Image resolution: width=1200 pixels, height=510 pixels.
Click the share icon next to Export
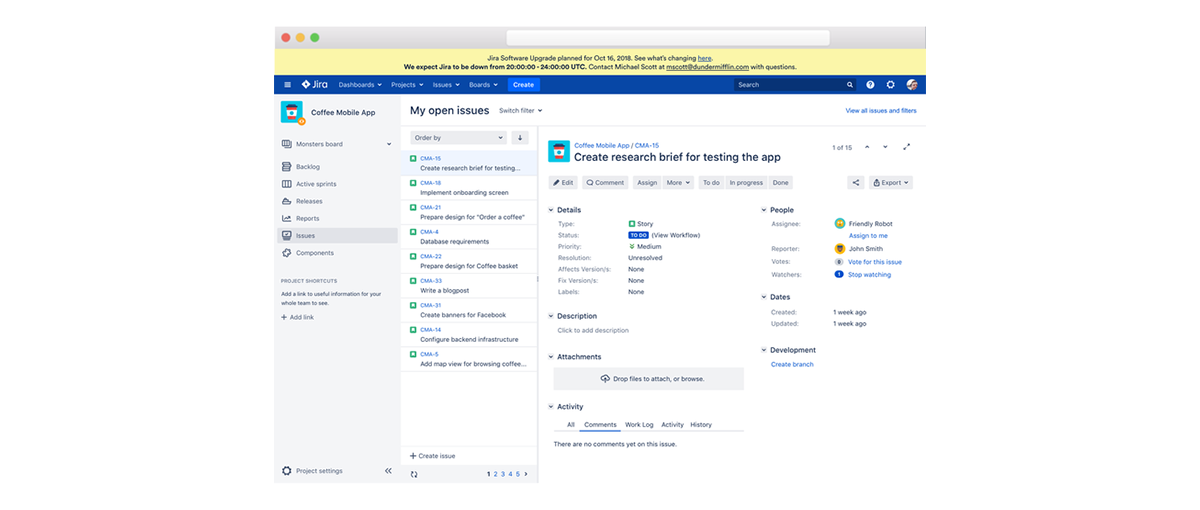tap(856, 183)
